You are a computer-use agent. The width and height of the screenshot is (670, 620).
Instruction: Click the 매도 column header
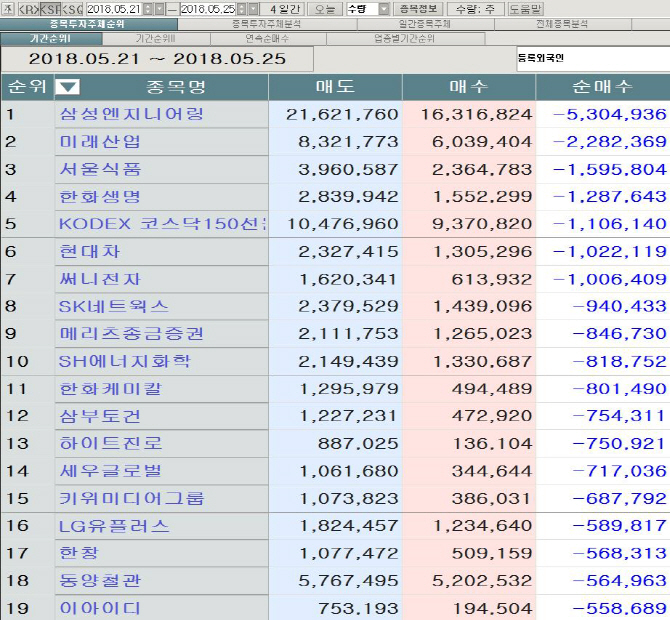[x=335, y=87]
